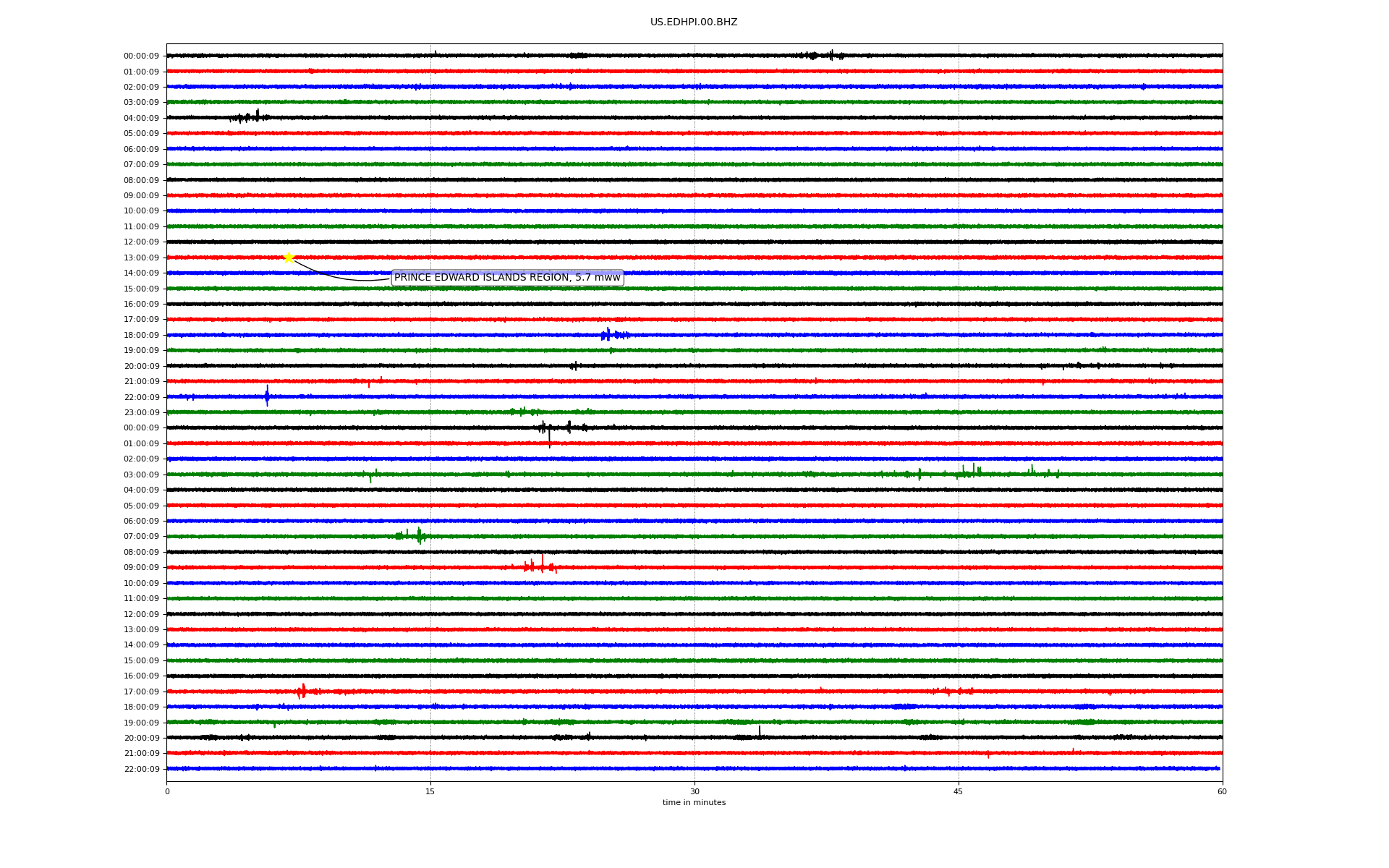Click the red burst starting the 17:00:09 trace
1389x868 pixels.
pos(303,691)
